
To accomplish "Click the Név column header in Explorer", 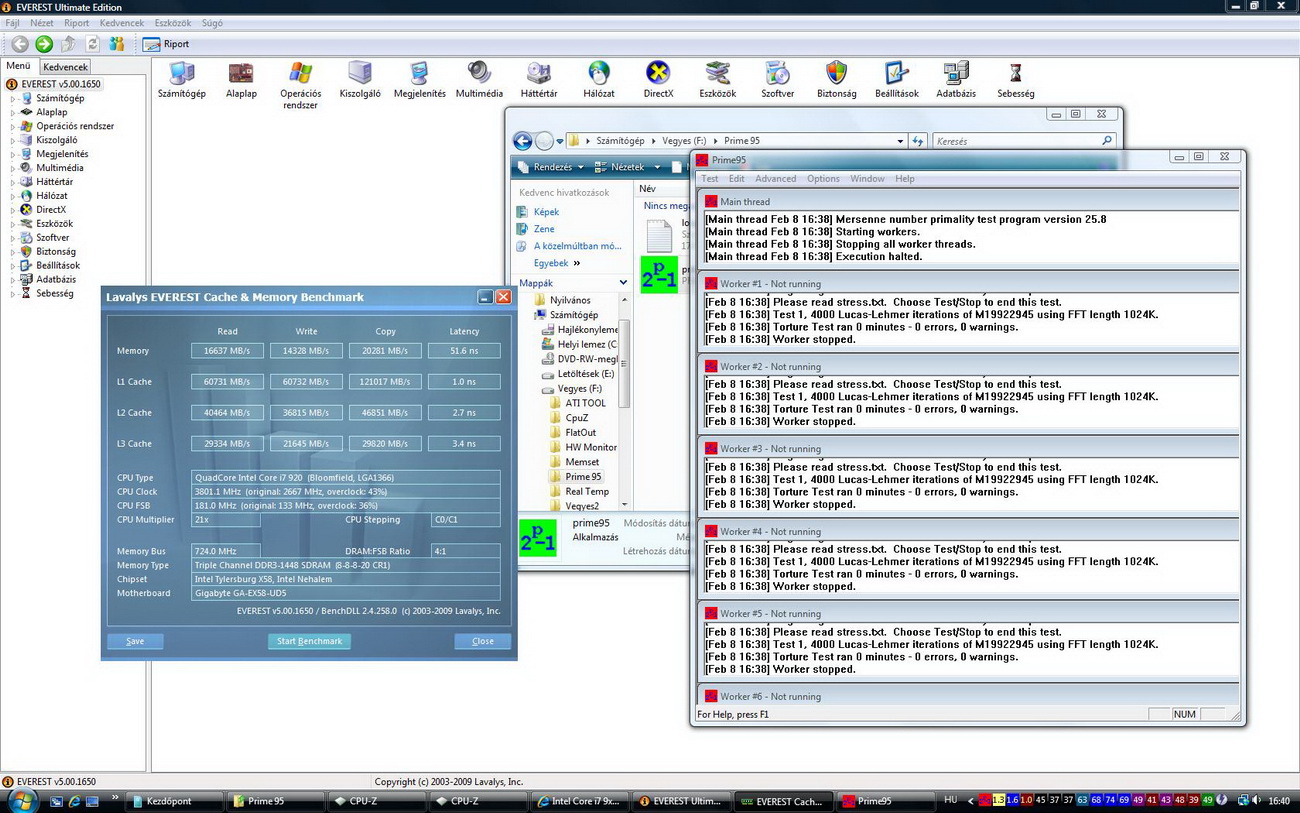I will coord(647,188).
